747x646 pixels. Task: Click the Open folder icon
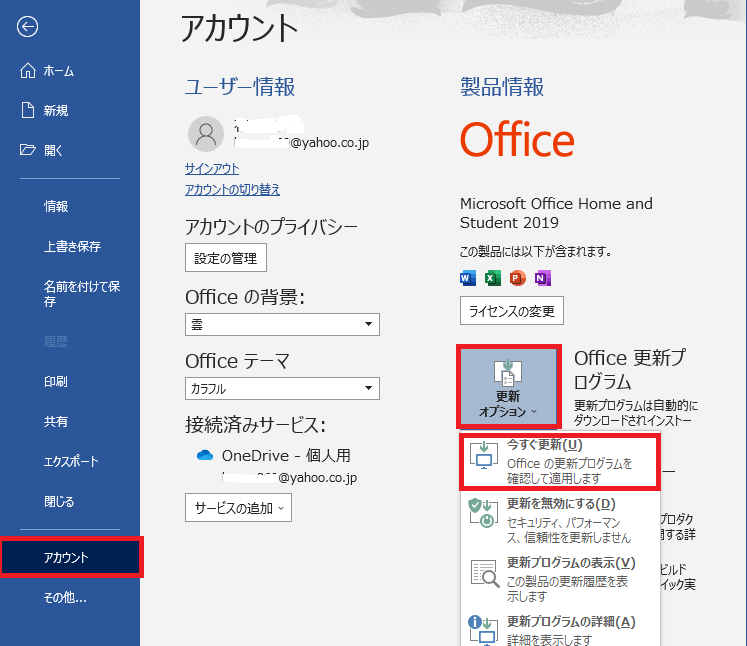[x=28, y=150]
